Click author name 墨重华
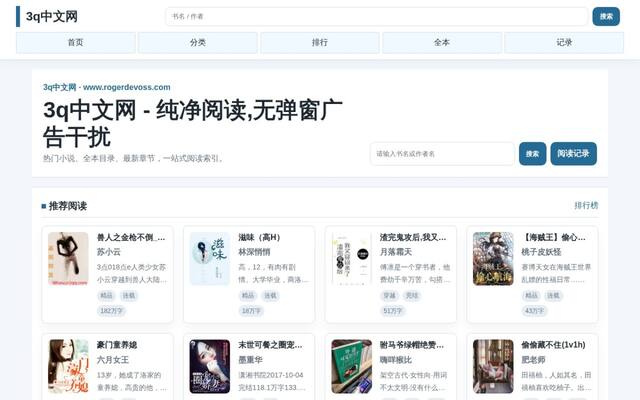The height and width of the screenshot is (400, 640). (x=250, y=360)
